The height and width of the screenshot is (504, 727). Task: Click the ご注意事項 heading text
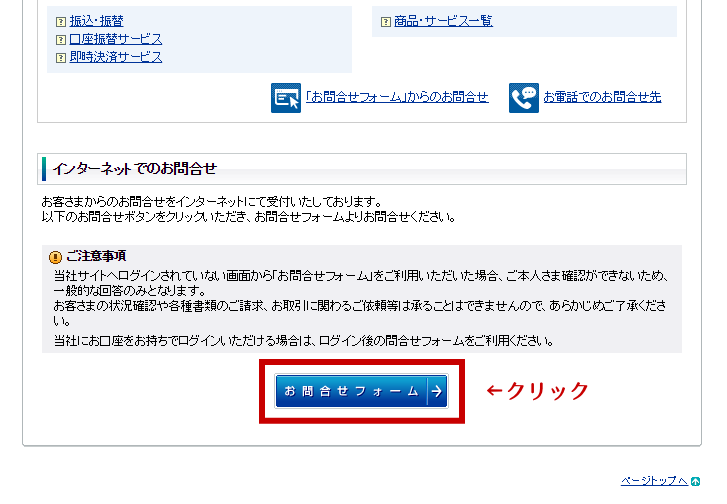(x=96, y=256)
